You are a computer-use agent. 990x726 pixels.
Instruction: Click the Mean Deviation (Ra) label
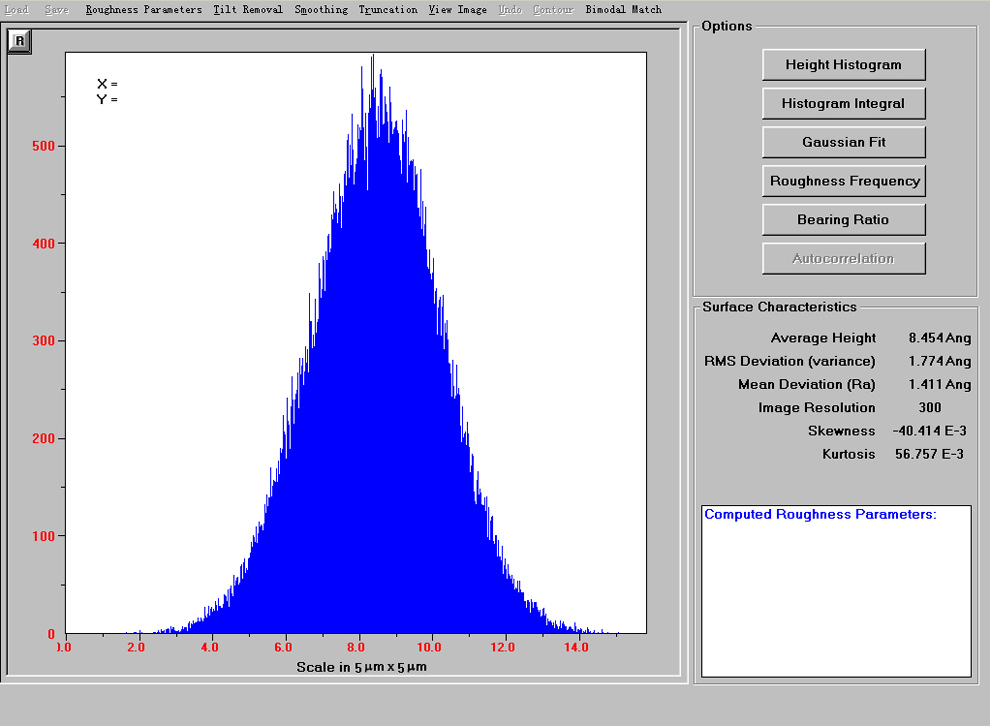(x=807, y=384)
